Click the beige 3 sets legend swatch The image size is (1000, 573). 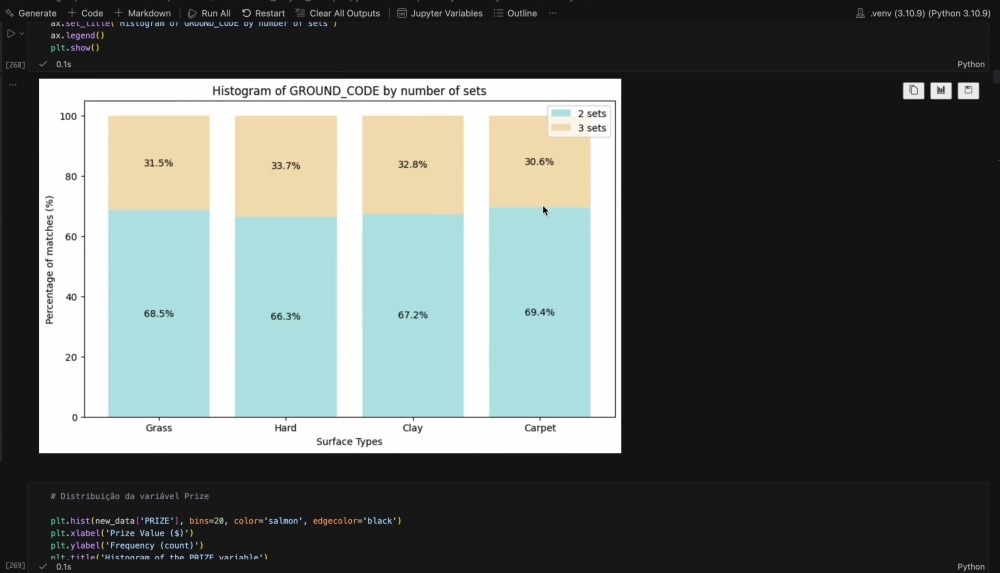561,128
